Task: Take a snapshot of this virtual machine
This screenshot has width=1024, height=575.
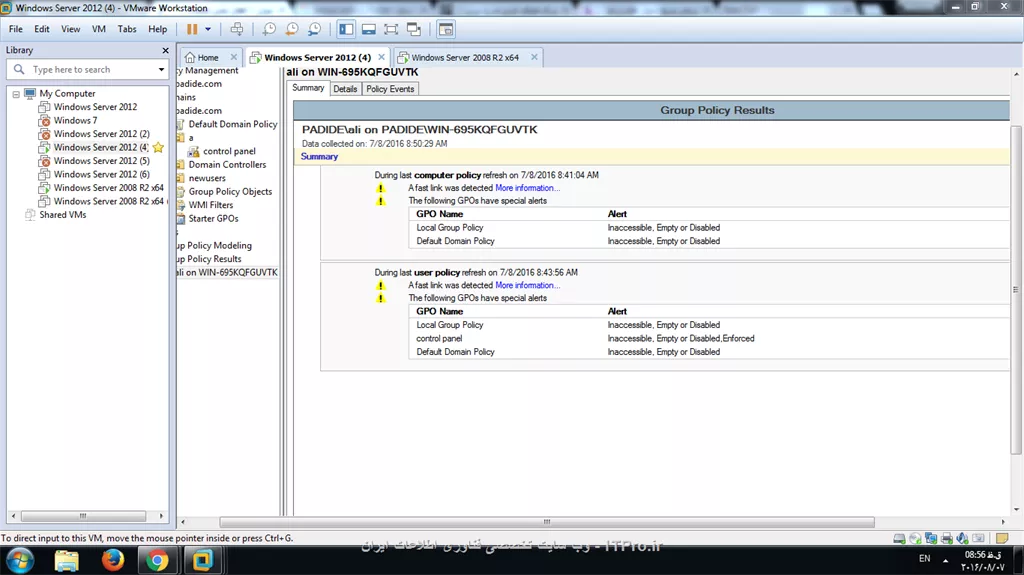Action: (269, 29)
